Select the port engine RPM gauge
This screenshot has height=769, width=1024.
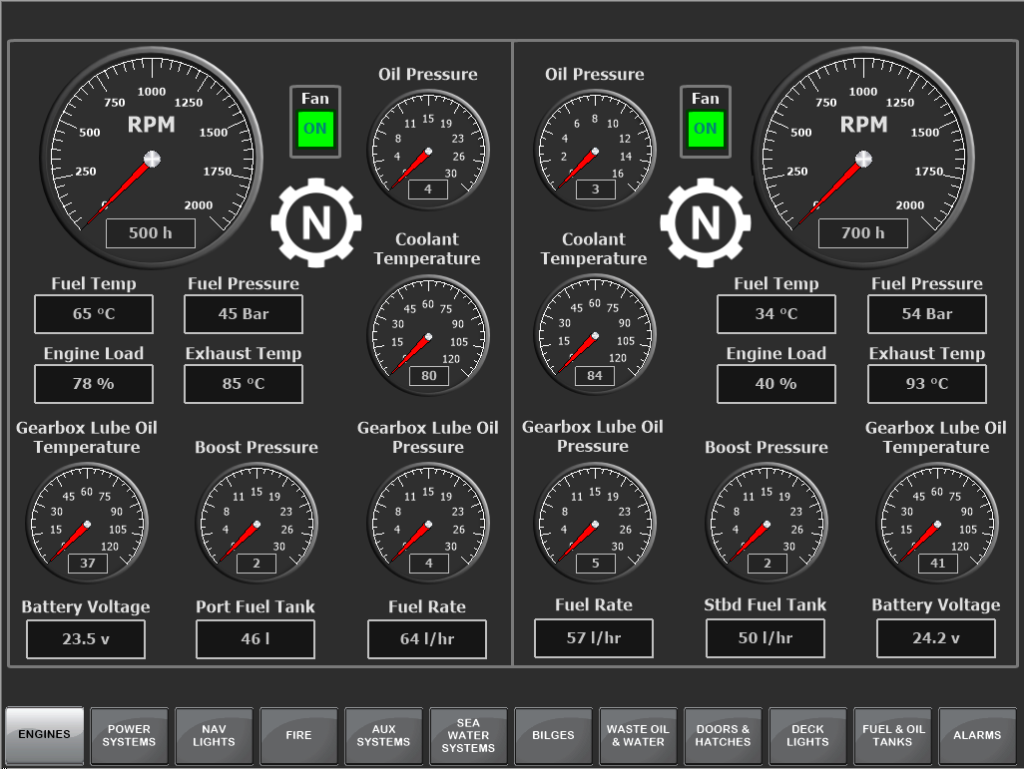click(152, 158)
